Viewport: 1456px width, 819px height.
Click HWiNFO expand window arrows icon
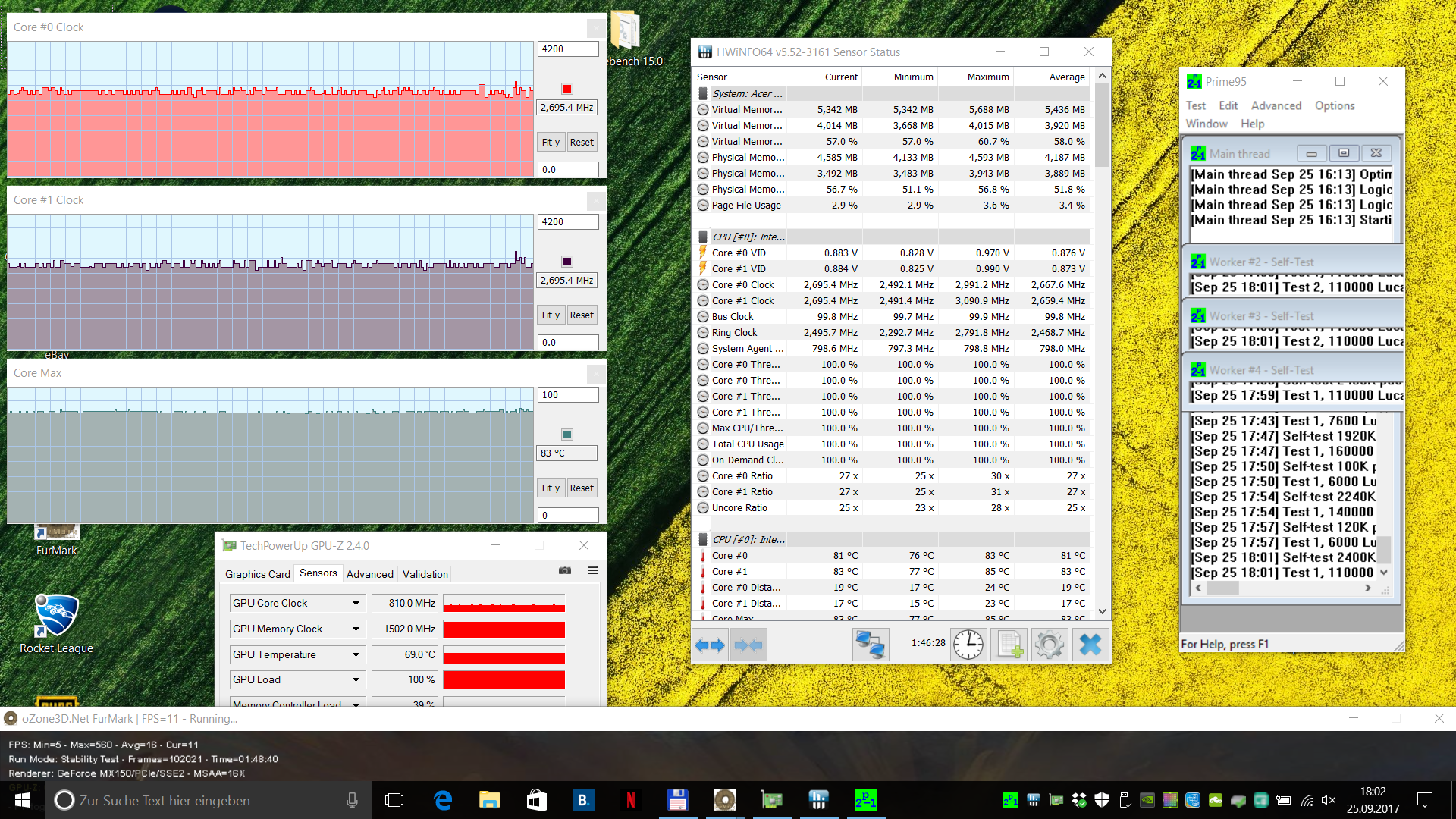tap(711, 645)
